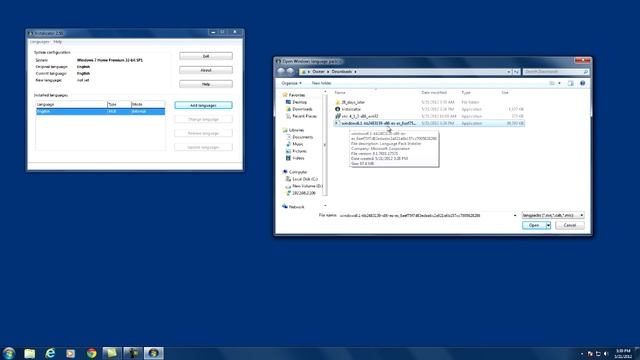Image resolution: width=640 pixels, height=360 pixels.
Task: Show hidden system tray icons
Action: (582, 353)
